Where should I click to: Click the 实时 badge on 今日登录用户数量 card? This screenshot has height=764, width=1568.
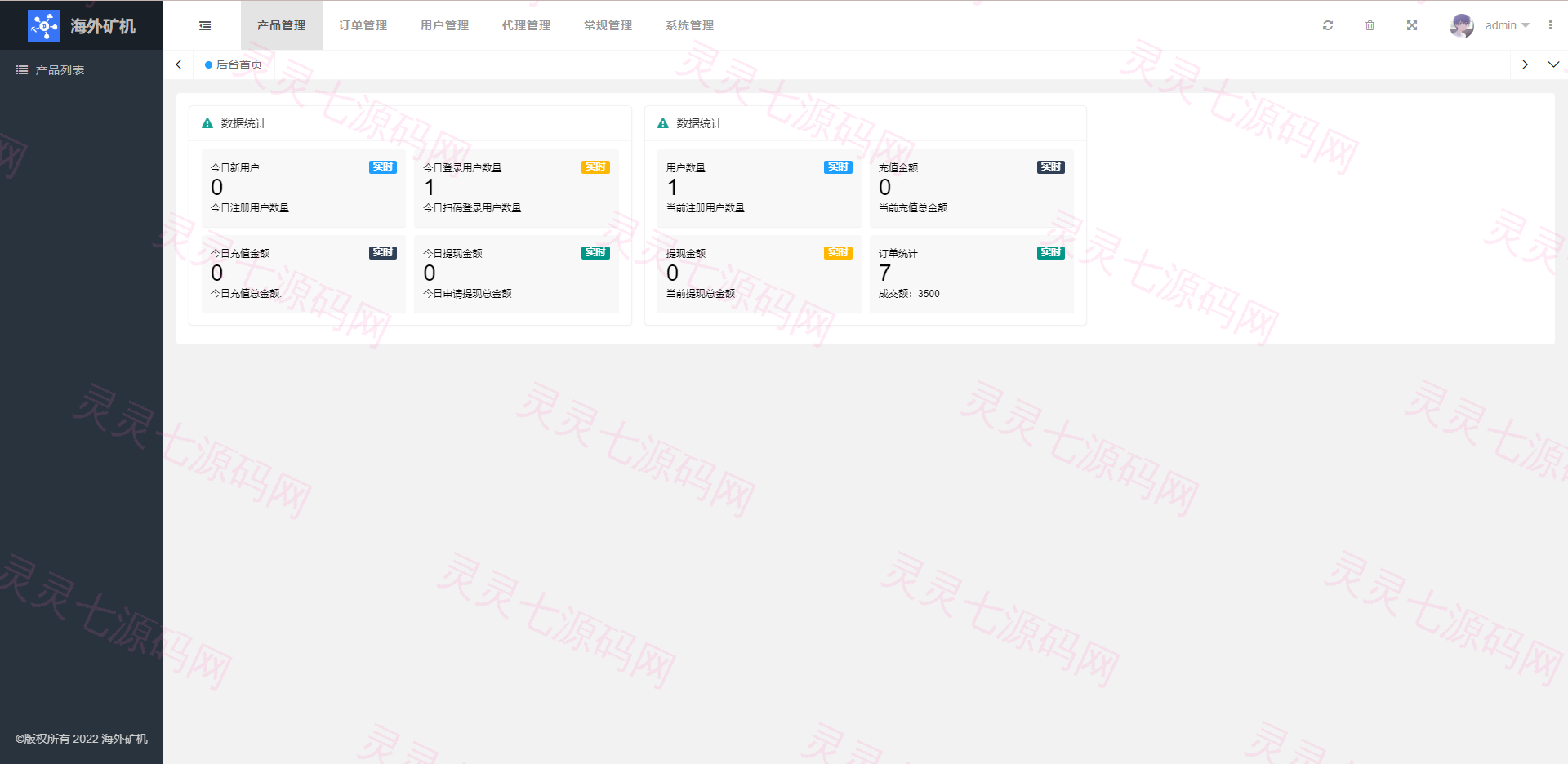595,167
